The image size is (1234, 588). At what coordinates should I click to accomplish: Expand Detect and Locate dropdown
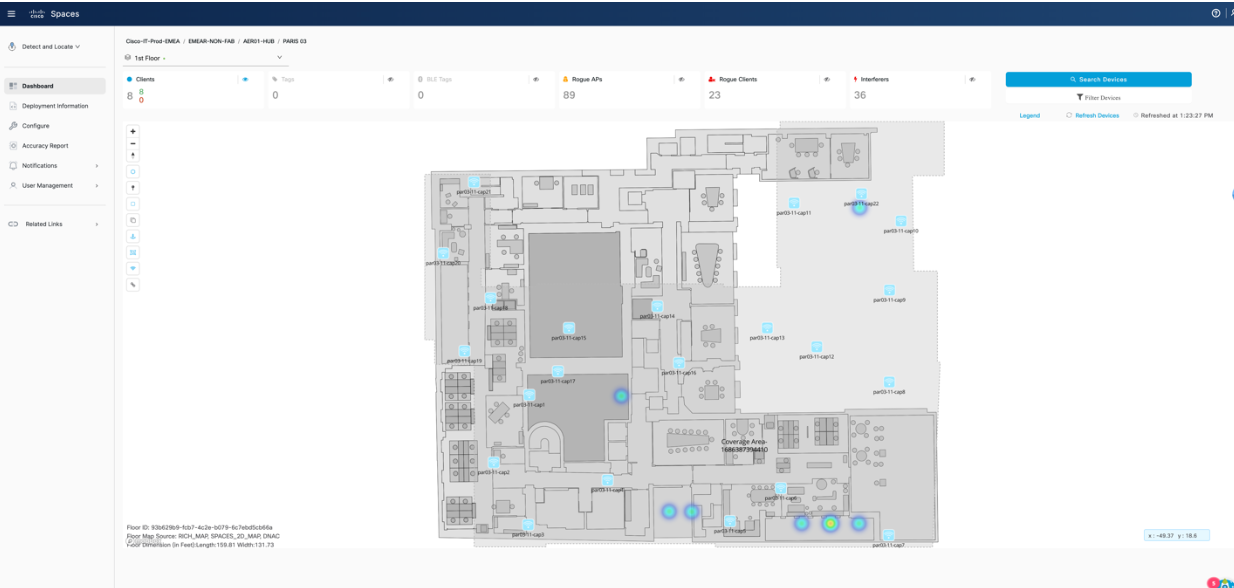coord(45,46)
